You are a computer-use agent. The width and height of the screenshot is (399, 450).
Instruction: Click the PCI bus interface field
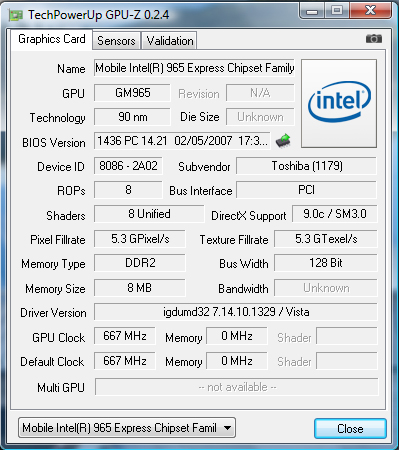point(307,190)
